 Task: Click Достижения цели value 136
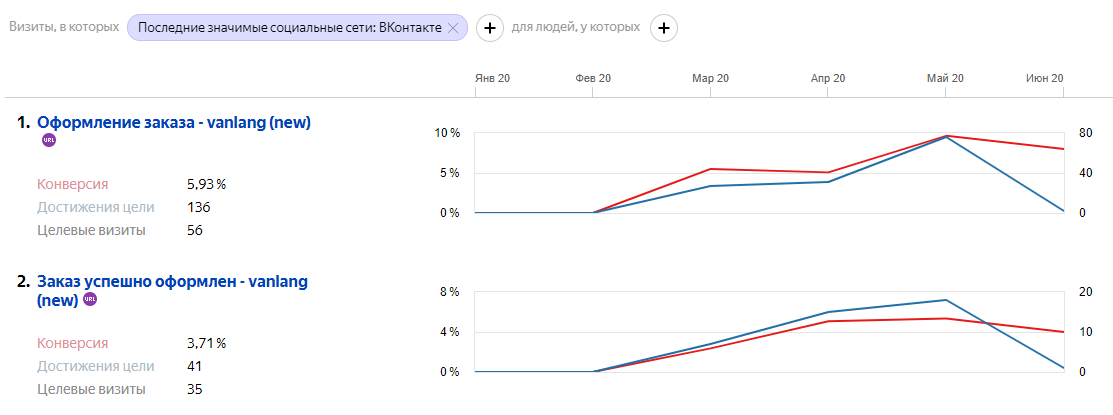click(198, 207)
